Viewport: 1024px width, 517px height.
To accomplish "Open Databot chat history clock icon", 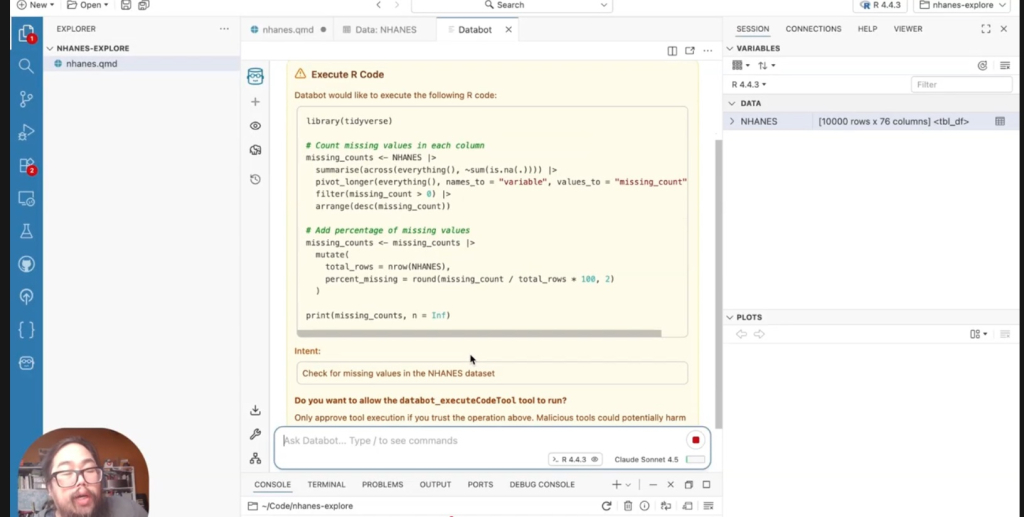I will click(255, 179).
